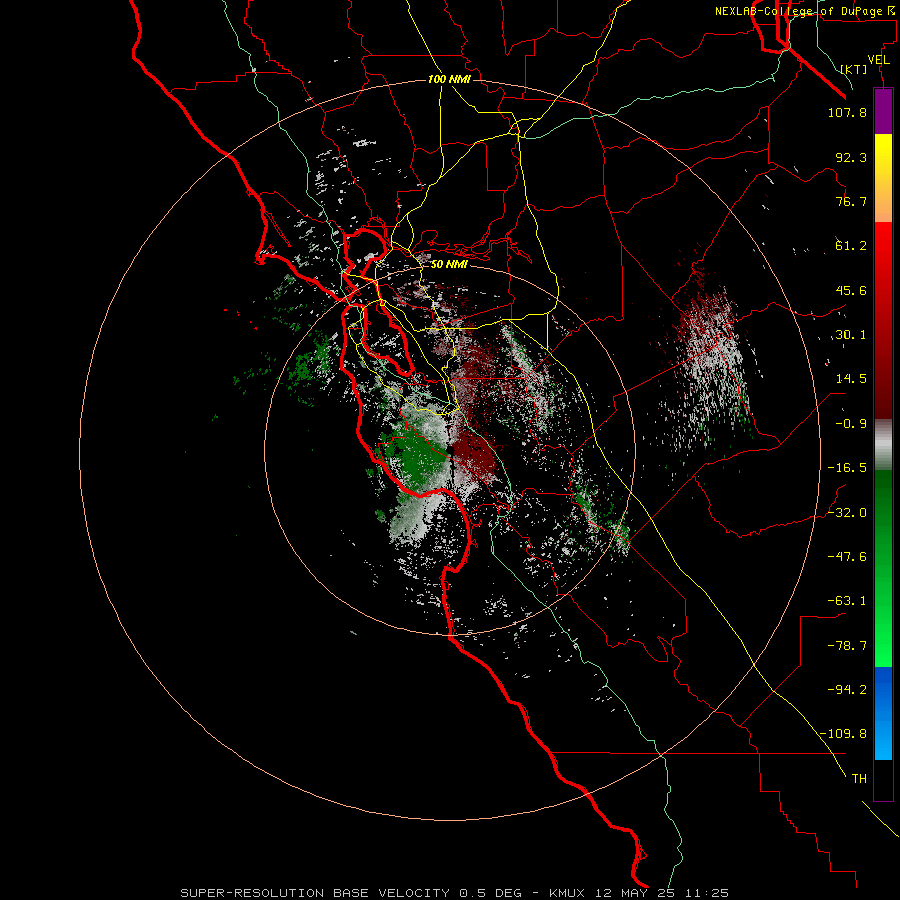
Task: Click the 107.8 velocity scale value
Action: coord(847,112)
